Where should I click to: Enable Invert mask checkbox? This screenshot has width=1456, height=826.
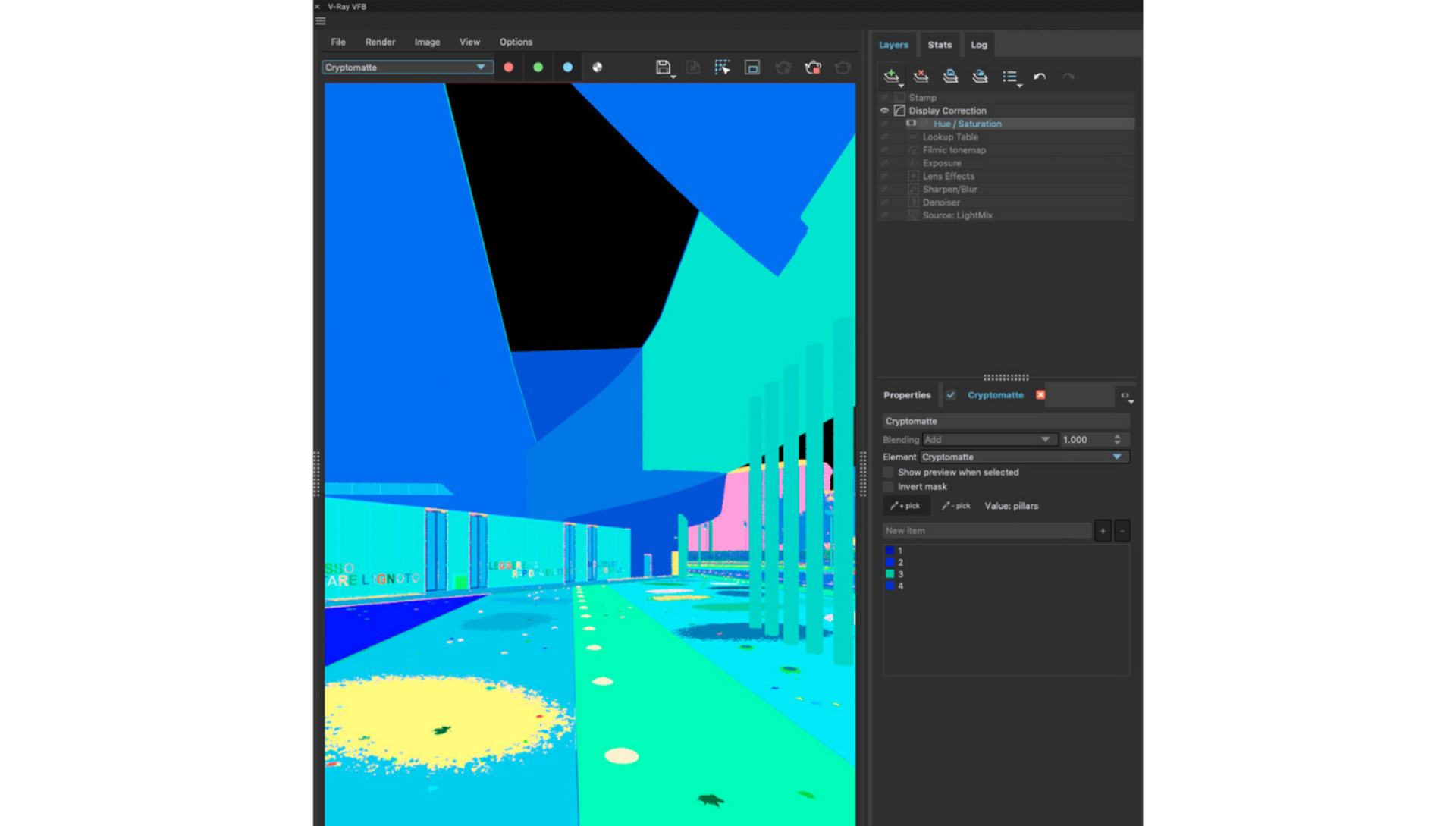click(890, 486)
